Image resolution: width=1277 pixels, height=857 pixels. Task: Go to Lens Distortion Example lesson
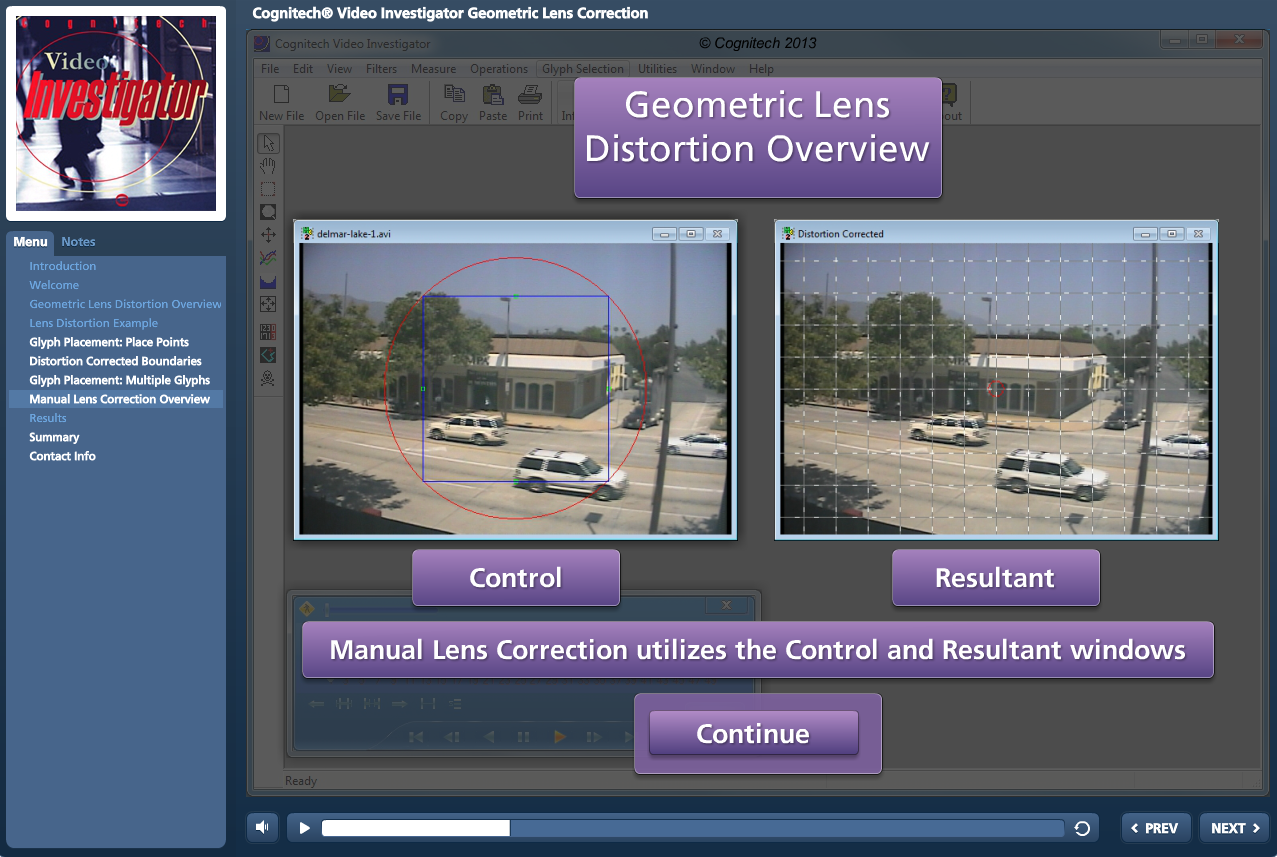94,323
